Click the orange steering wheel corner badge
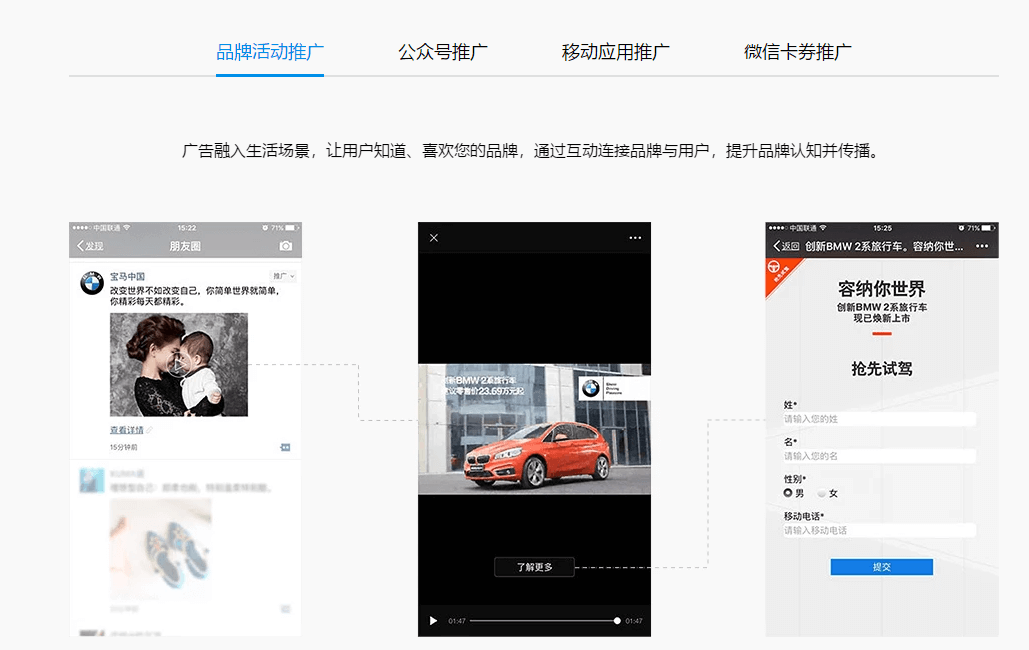 coord(780,272)
